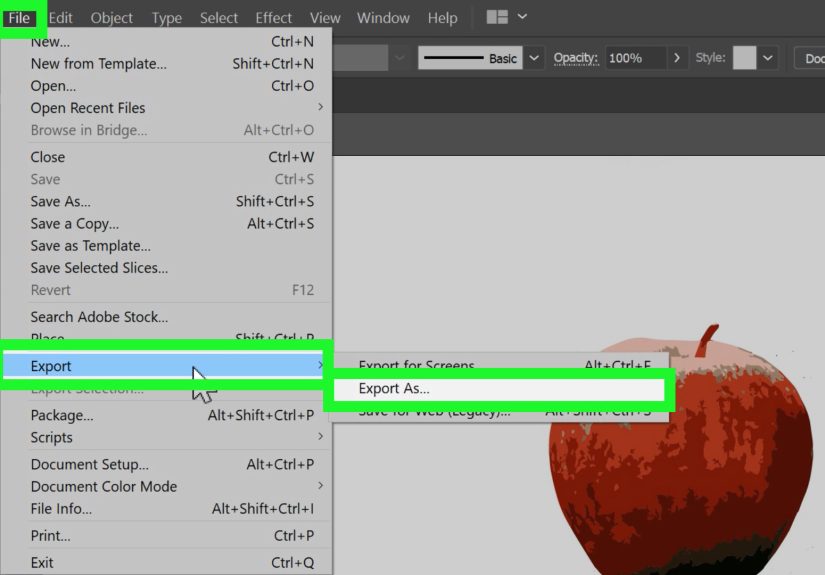The image size is (825, 575).
Task: Click the Opacity label link
Action: (x=576, y=58)
